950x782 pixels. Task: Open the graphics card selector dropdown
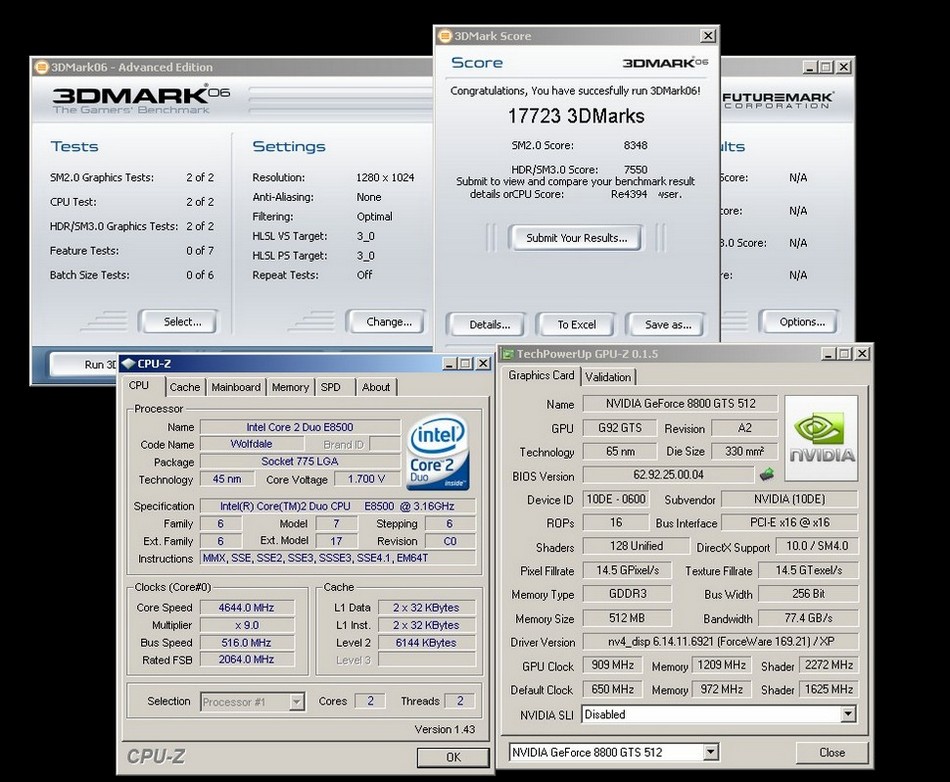point(711,752)
